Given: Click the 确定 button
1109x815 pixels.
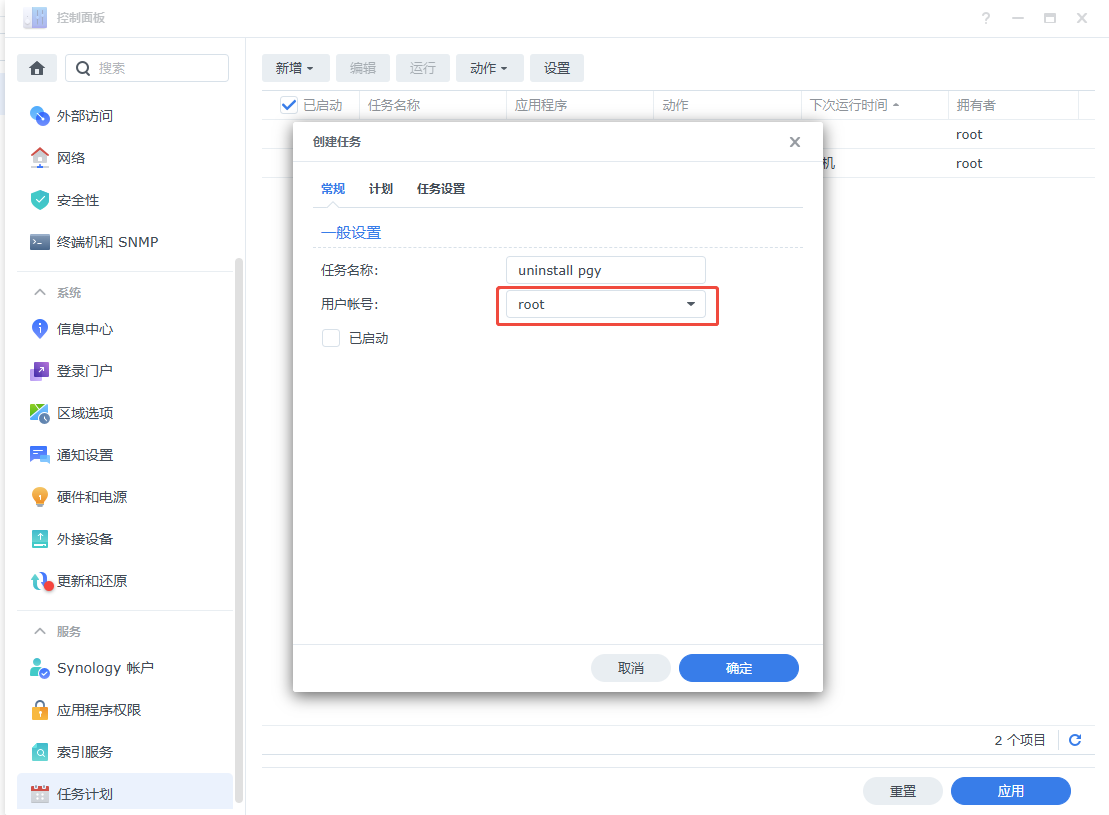Looking at the screenshot, I should tap(738, 668).
